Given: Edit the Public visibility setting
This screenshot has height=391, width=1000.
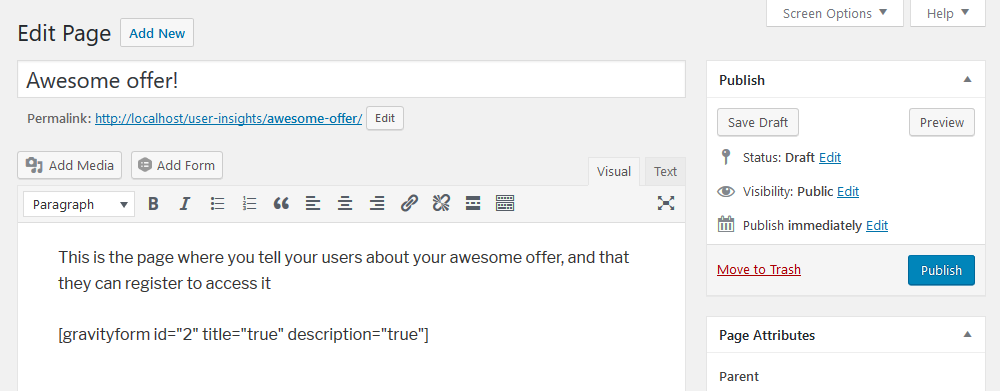Looking at the screenshot, I should pyautogui.click(x=848, y=191).
